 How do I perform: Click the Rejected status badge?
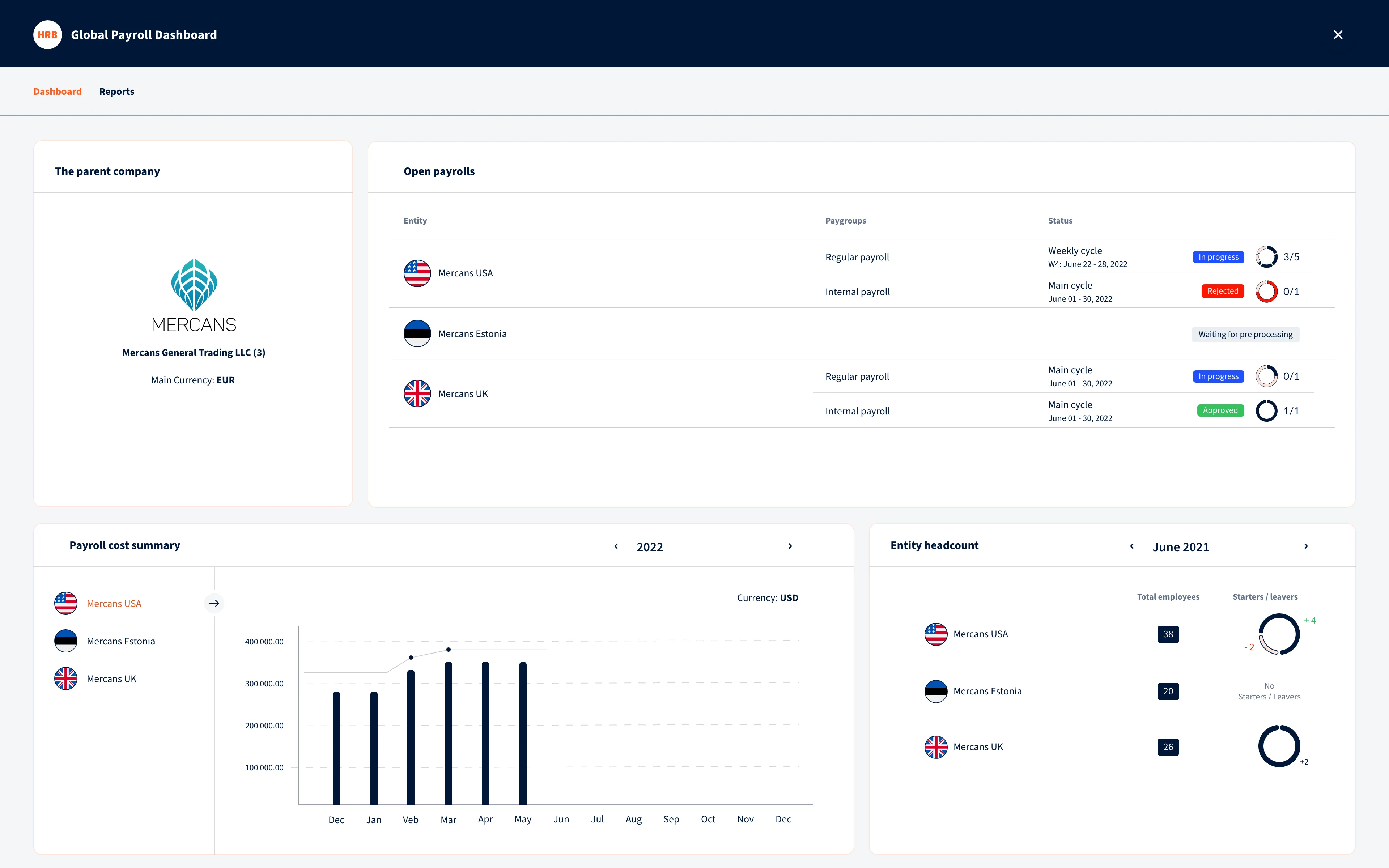point(1223,291)
